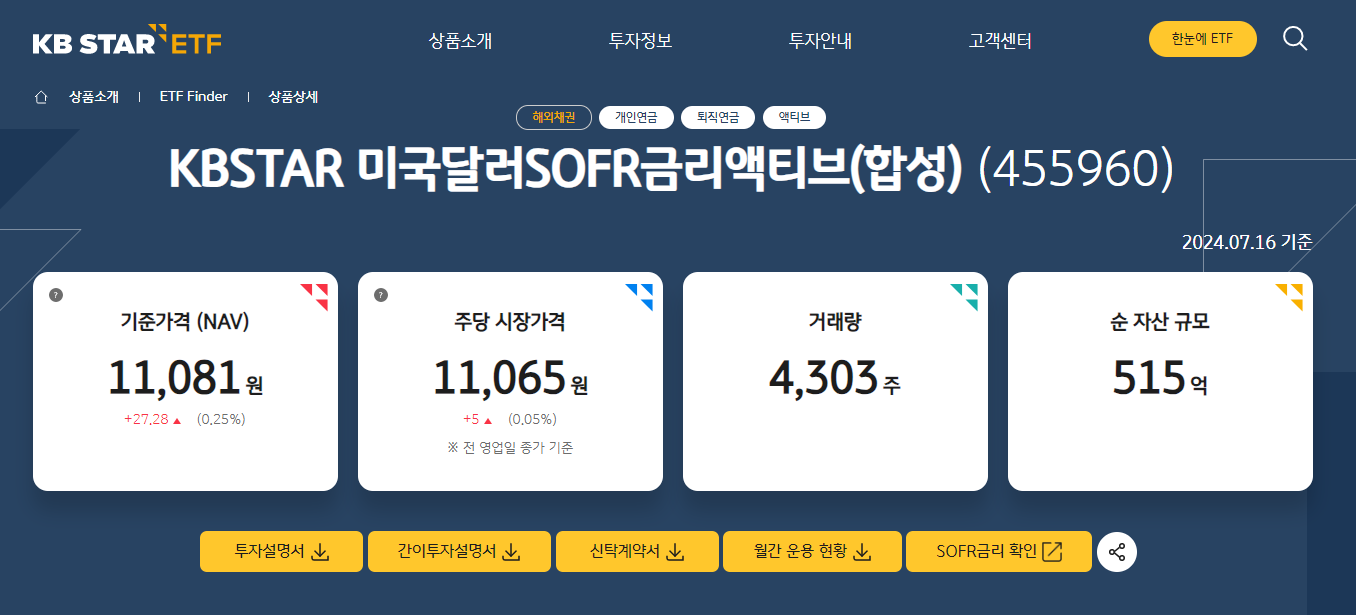
Task: Click the market price percent (0.05%)
Action: point(533,419)
